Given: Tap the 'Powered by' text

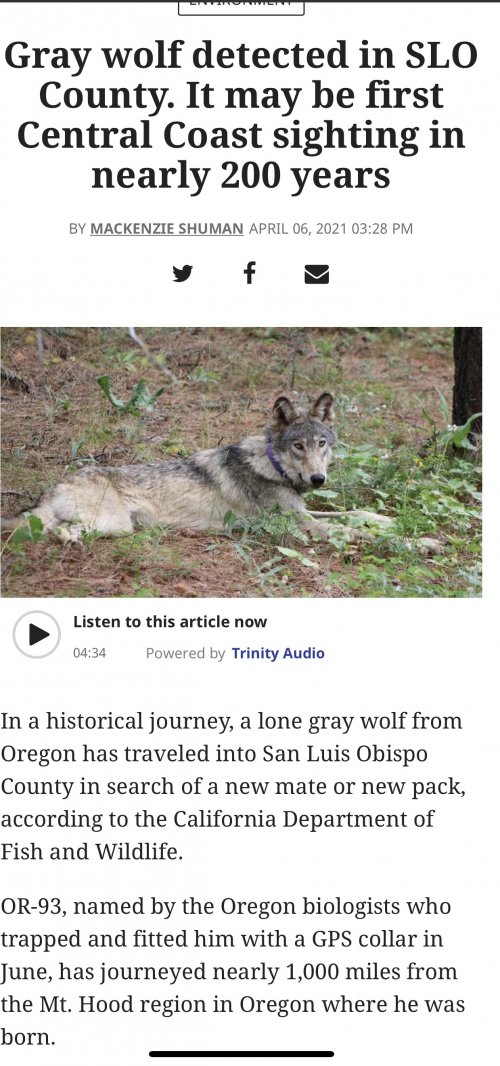Looking at the screenshot, I should 185,653.
